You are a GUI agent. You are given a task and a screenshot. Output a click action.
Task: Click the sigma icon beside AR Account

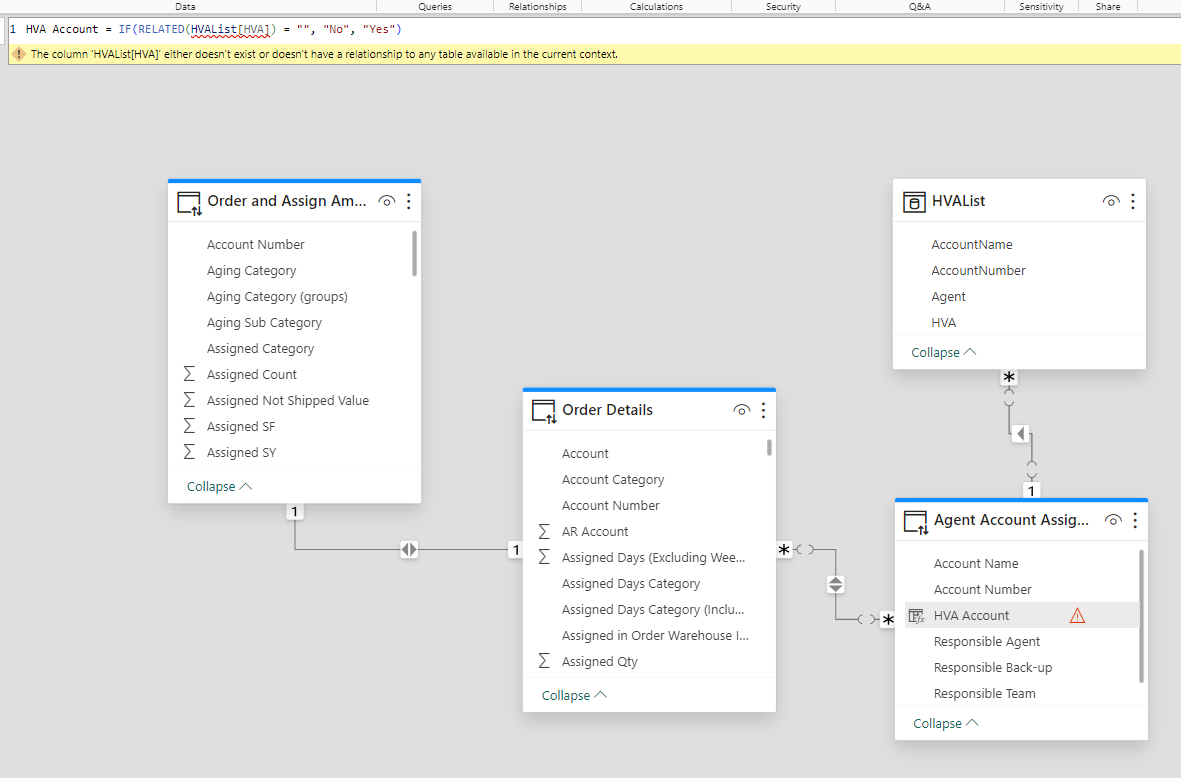tap(544, 532)
